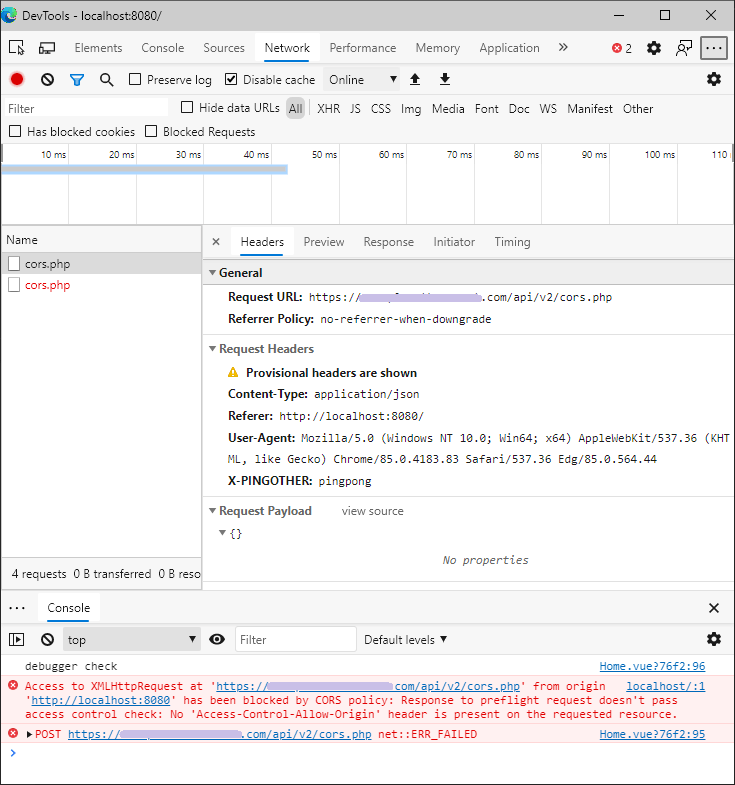Image resolution: width=735 pixels, height=785 pixels.
Task: Clear the network log icon
Action: 48,79
